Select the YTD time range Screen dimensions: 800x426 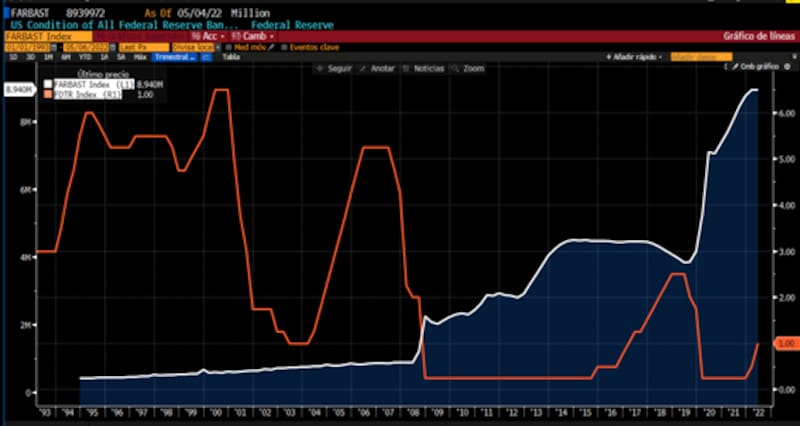pyautogui.click(x=84, y=58)
